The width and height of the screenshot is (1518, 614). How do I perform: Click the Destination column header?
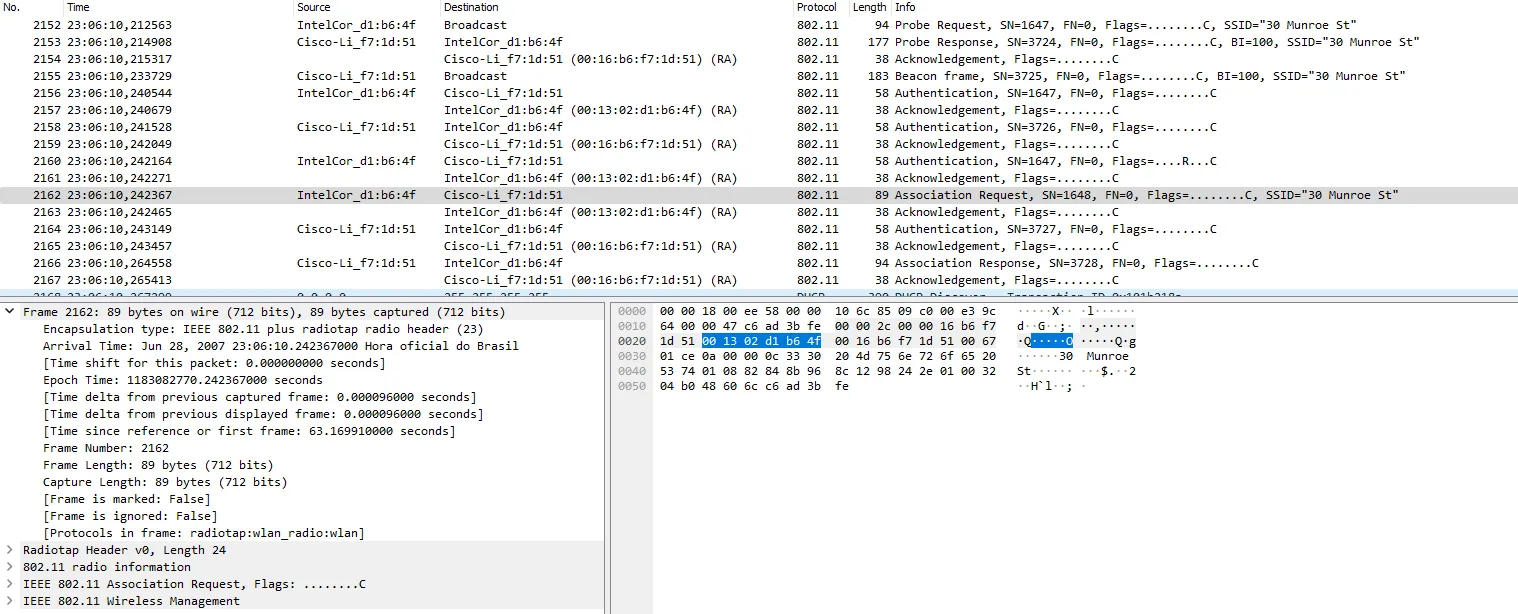click(x=471, y=7)
